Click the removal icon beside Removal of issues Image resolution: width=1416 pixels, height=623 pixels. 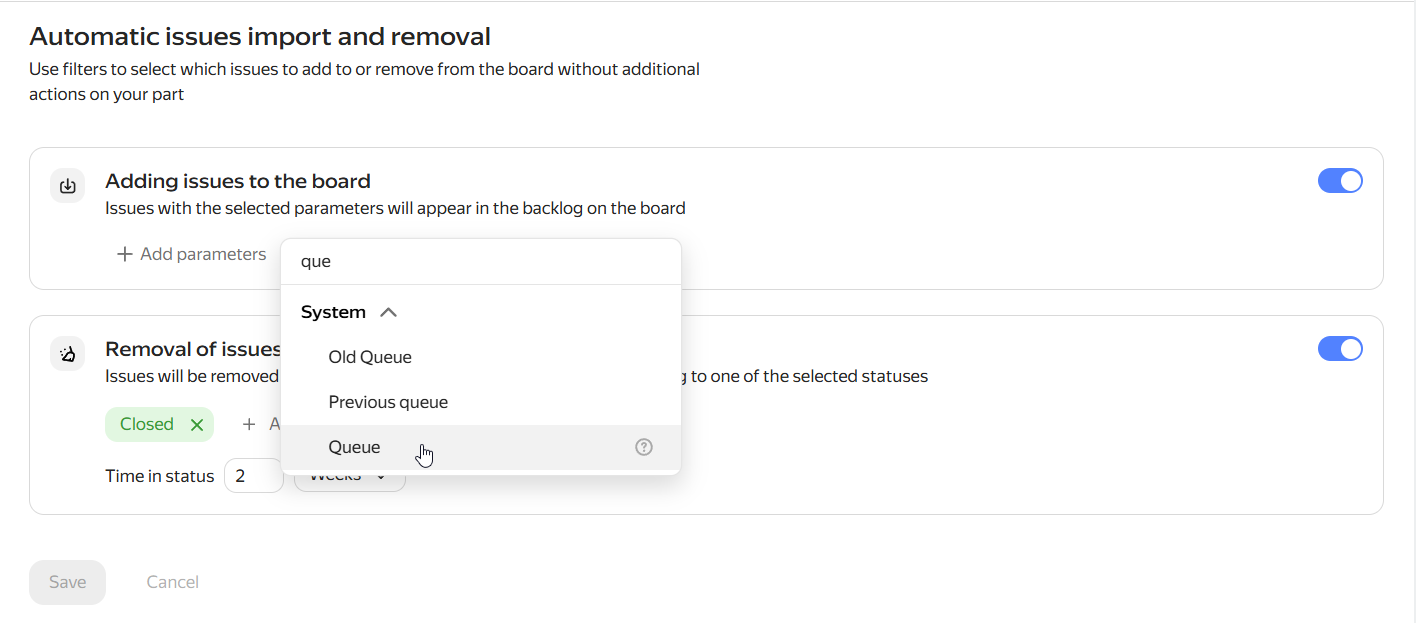pos(68,354)
